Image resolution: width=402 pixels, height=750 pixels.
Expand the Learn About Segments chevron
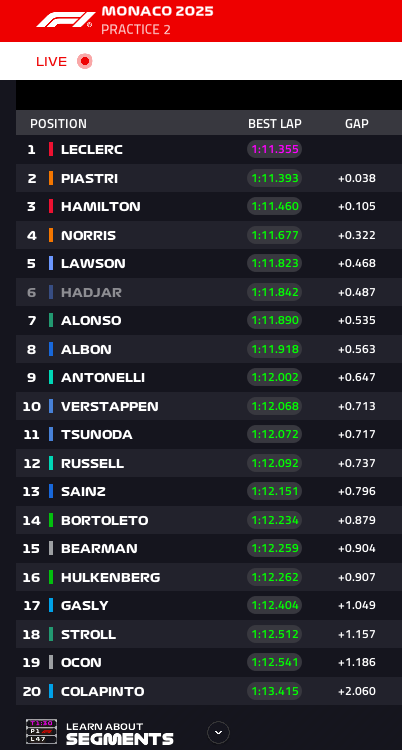coord(218,732)
